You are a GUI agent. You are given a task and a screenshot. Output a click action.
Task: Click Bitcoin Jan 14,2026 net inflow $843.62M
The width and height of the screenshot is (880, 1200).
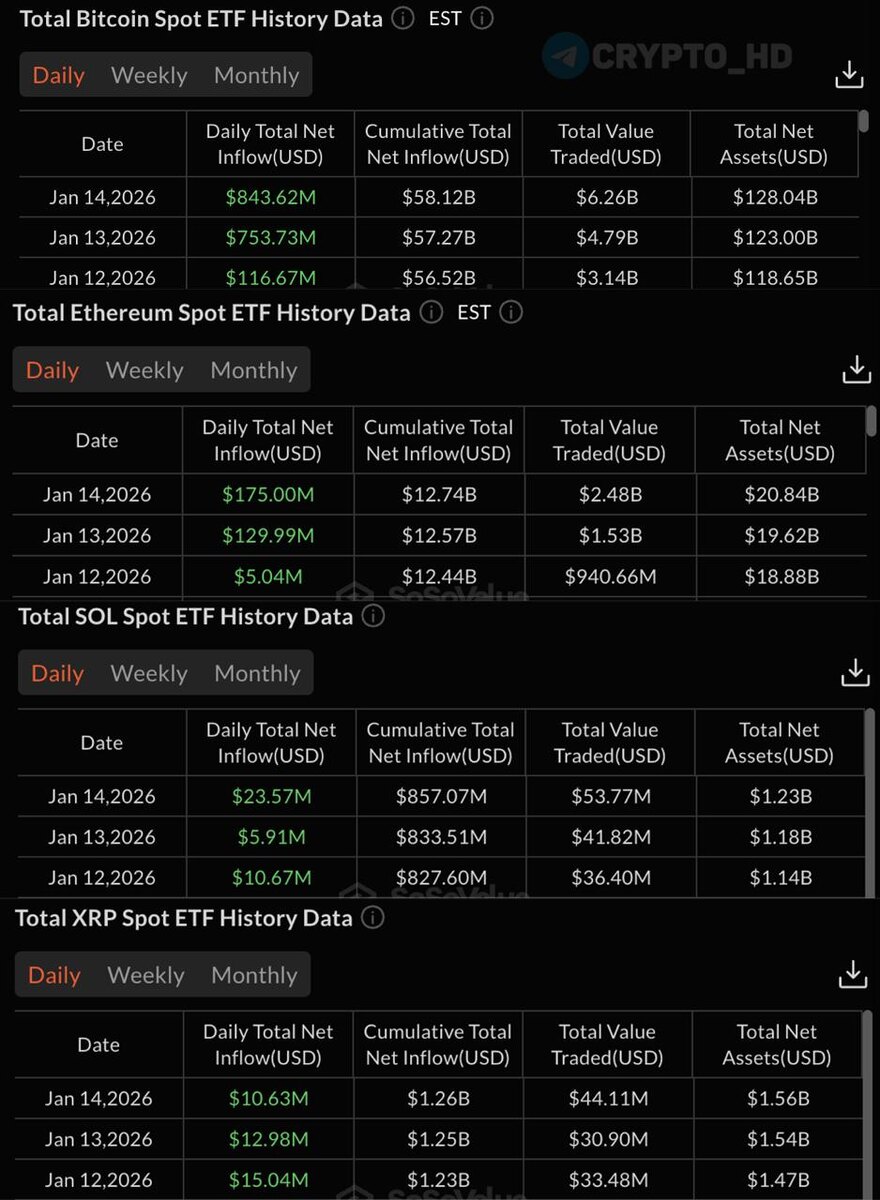pyautogui.click(x=270, y=197)
